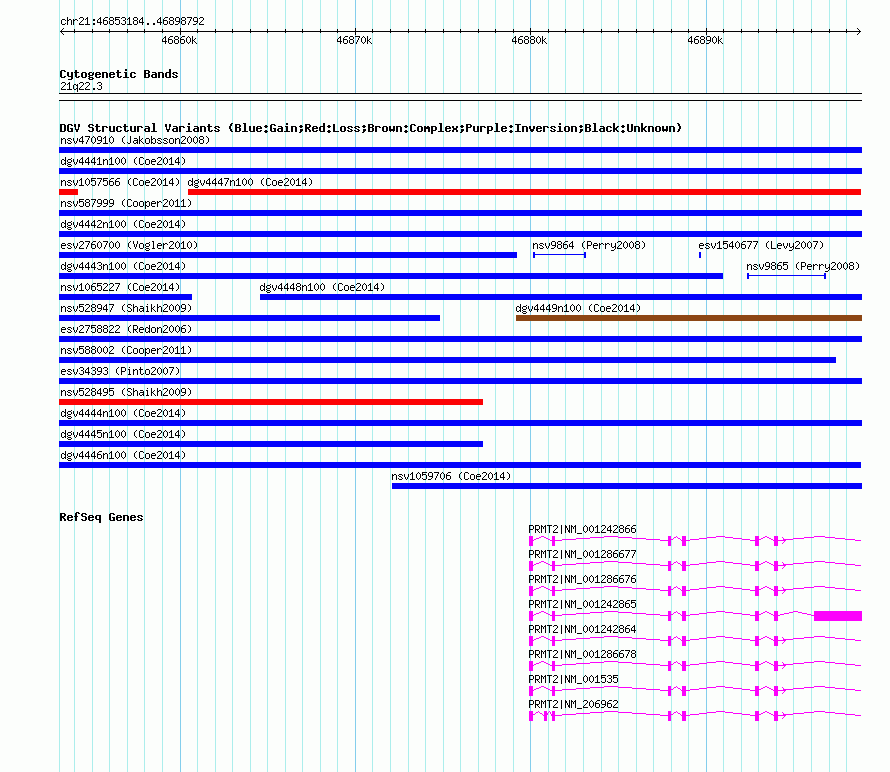Click the thin nsv9864 interval marker
Image resolution: width=890 pixels, height=772 pixels.
559,255
